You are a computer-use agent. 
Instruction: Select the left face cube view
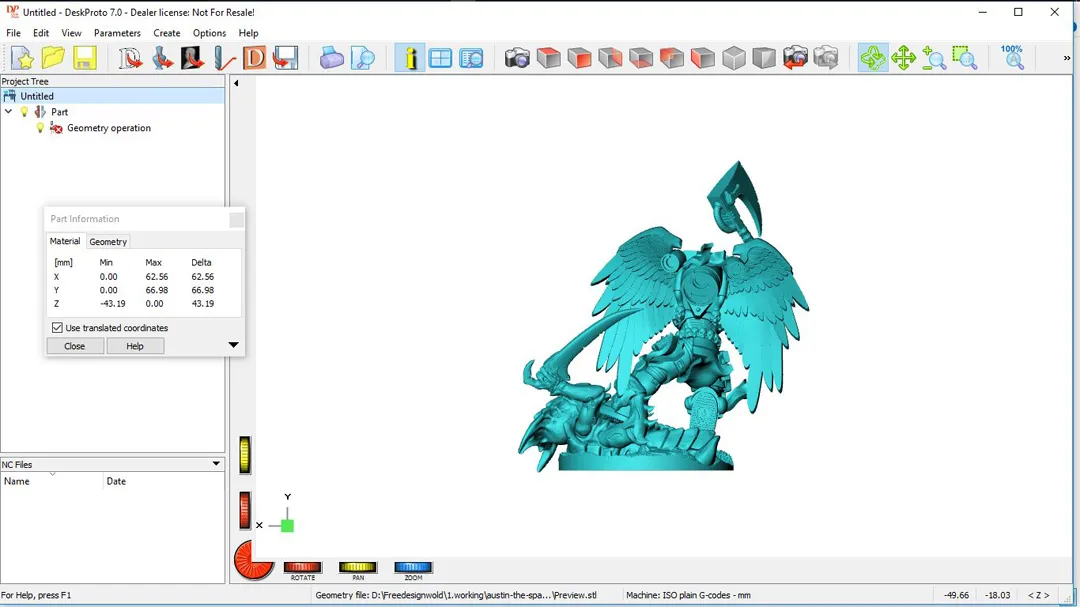(x=703, y=58)
